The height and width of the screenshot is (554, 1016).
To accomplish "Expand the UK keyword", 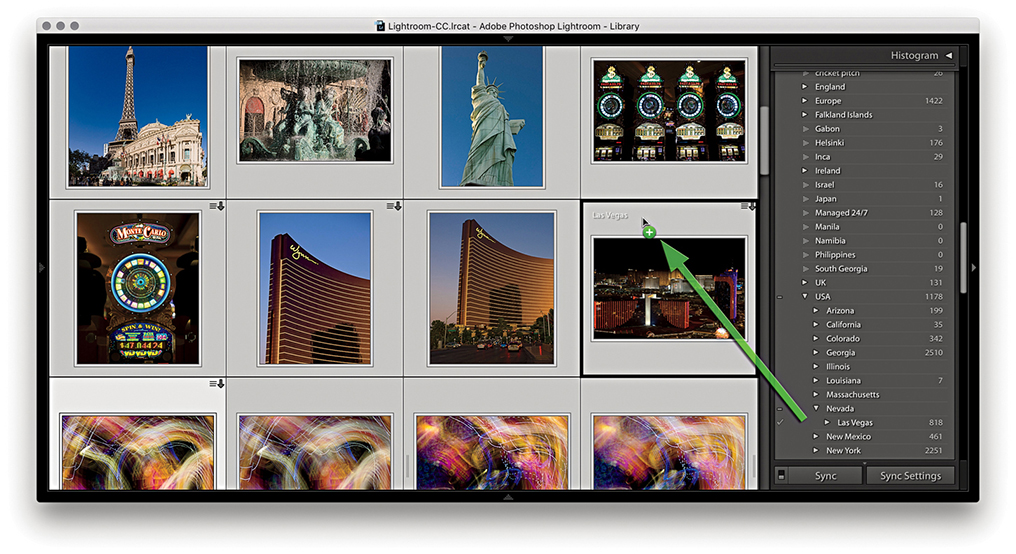I will tap(805, 283).
